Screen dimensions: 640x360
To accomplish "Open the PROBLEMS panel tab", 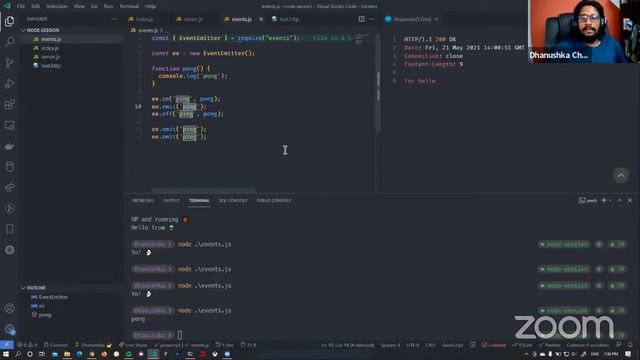I will pos(143,200).
